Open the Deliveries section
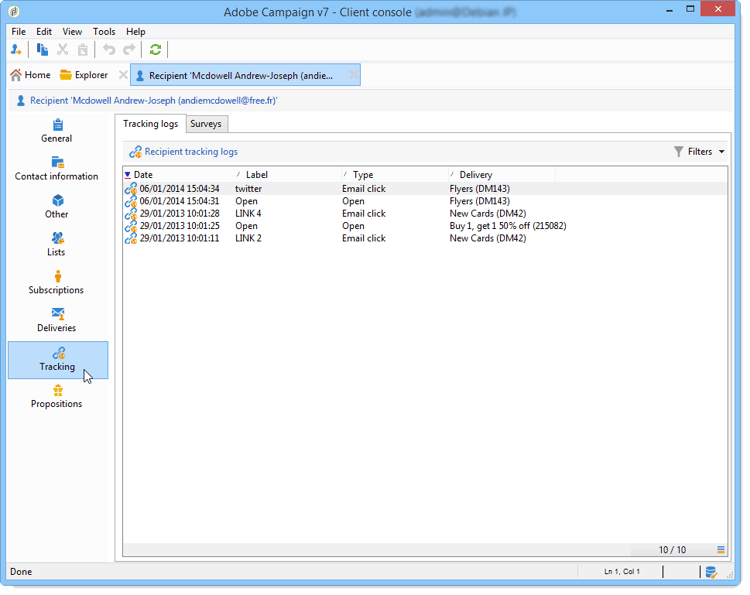This screenshot has width=750, height=595. point(57,320)
